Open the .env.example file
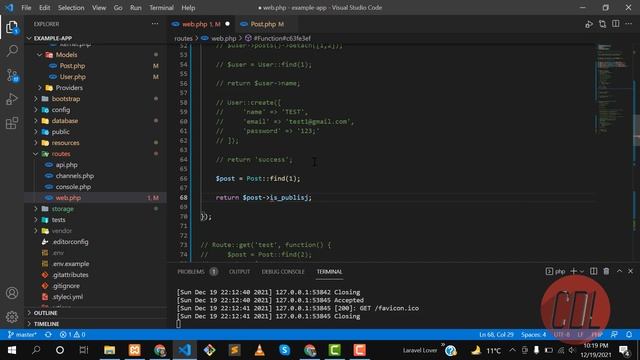The width and height of the screenshot is (640, 360). (x=70, y=264)
